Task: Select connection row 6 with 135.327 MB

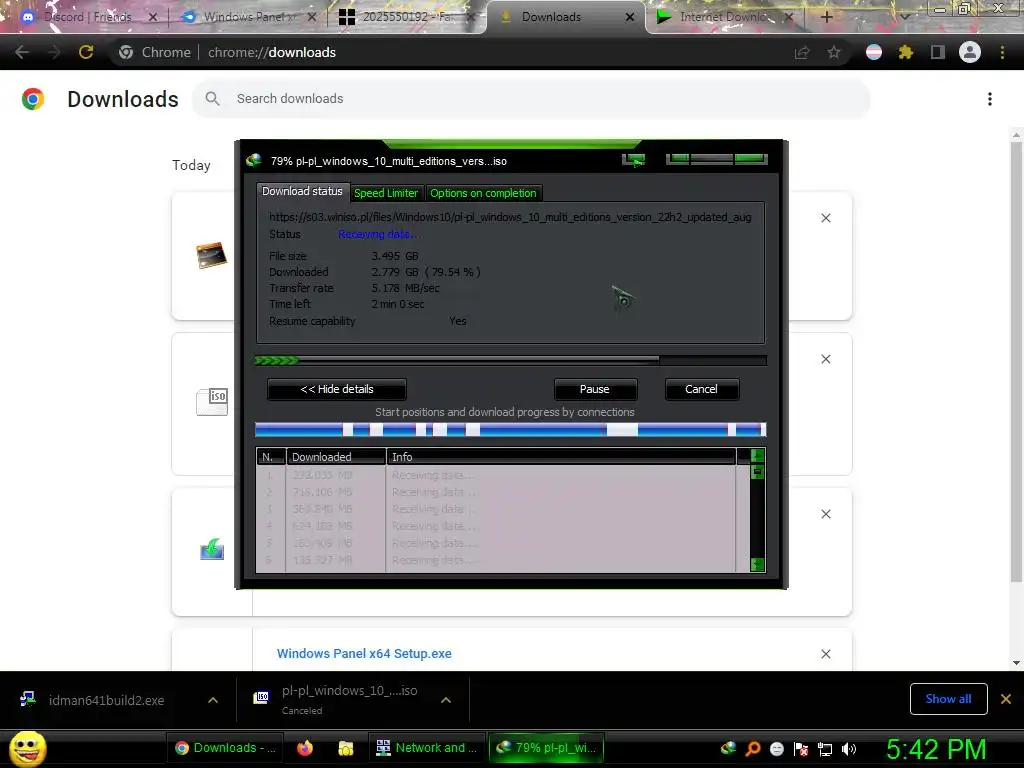Action: tap(496, 560)
